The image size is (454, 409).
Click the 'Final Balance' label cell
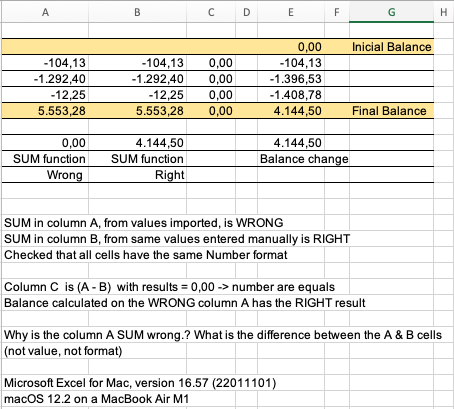(391, 111)
